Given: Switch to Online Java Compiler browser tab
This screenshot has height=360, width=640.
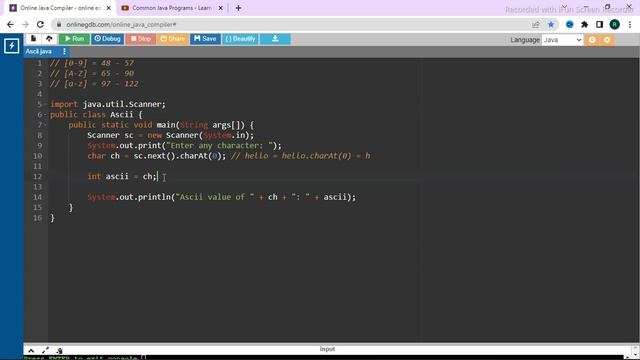Looking at the screenshot, I should click(x=60, y=8).
